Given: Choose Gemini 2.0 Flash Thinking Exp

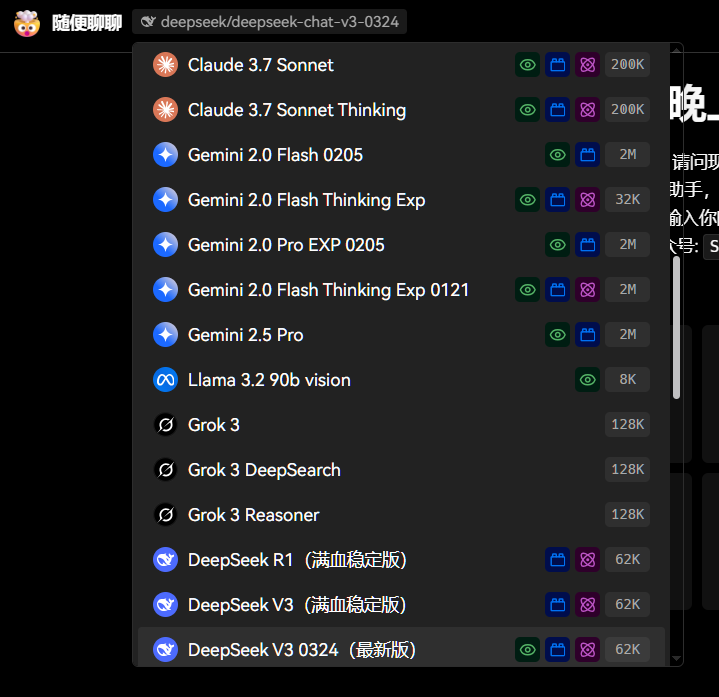Looking at the screenshot, I should click(401, 199).
